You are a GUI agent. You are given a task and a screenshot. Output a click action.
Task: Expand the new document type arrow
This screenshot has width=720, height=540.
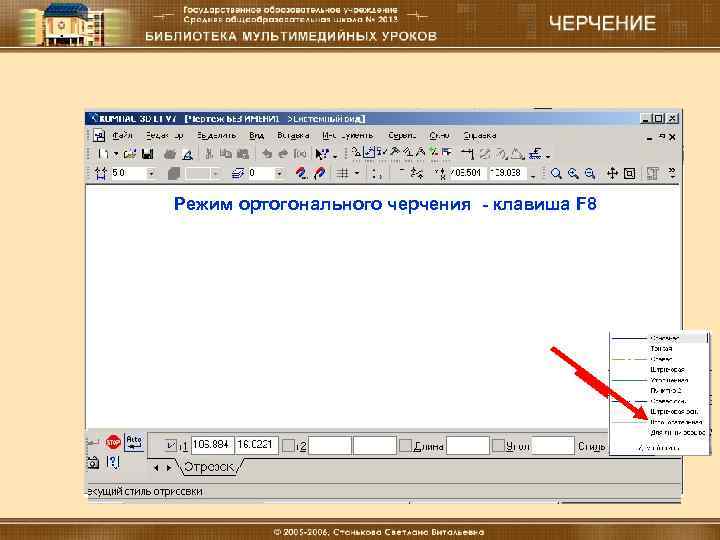(x=116, y=155)
